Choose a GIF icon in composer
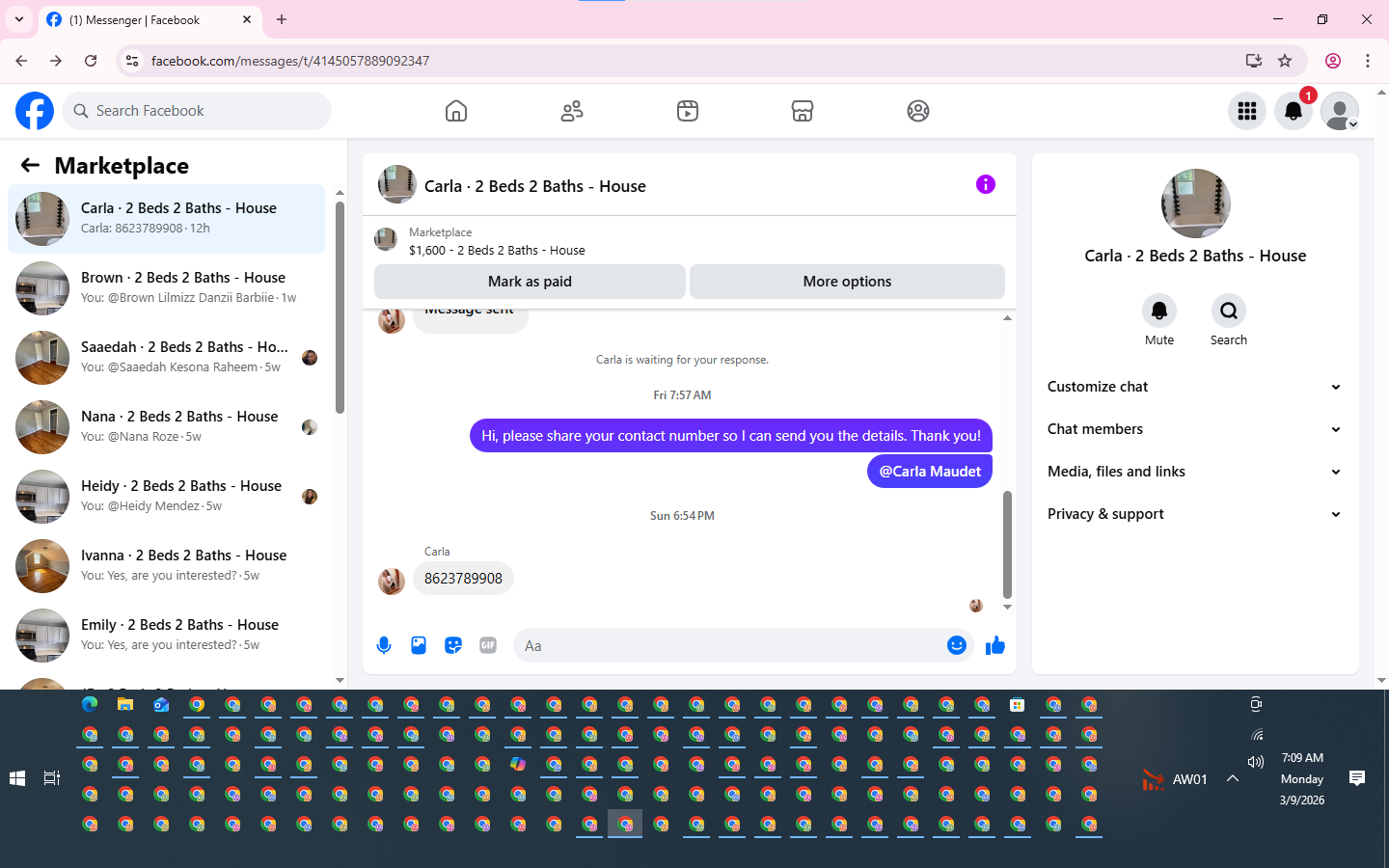 488,645
